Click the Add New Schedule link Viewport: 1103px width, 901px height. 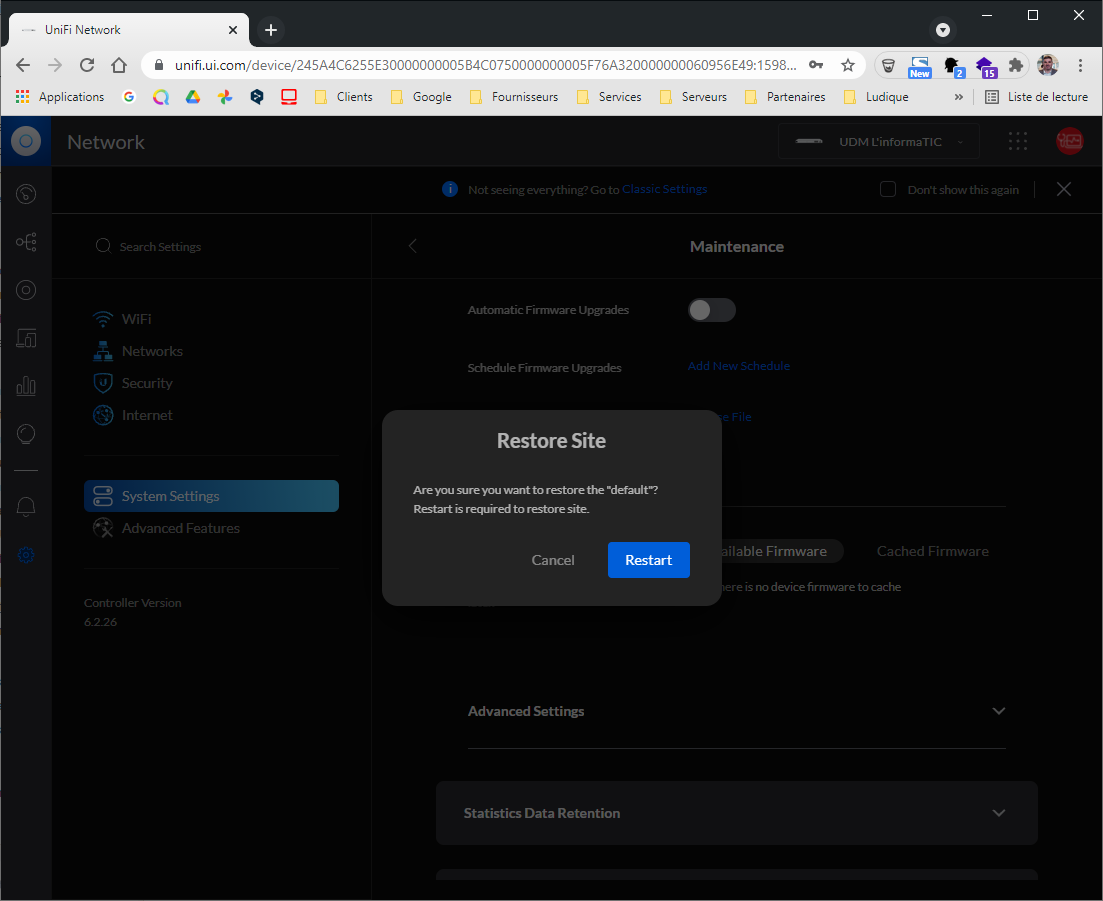(738, 366)
